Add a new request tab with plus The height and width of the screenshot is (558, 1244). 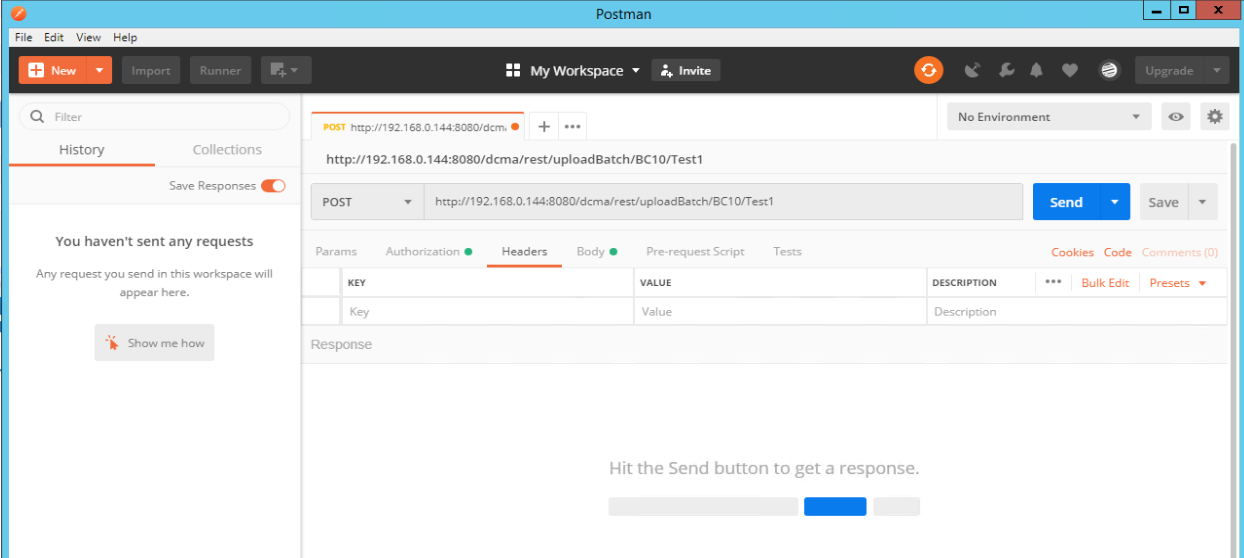544,127
